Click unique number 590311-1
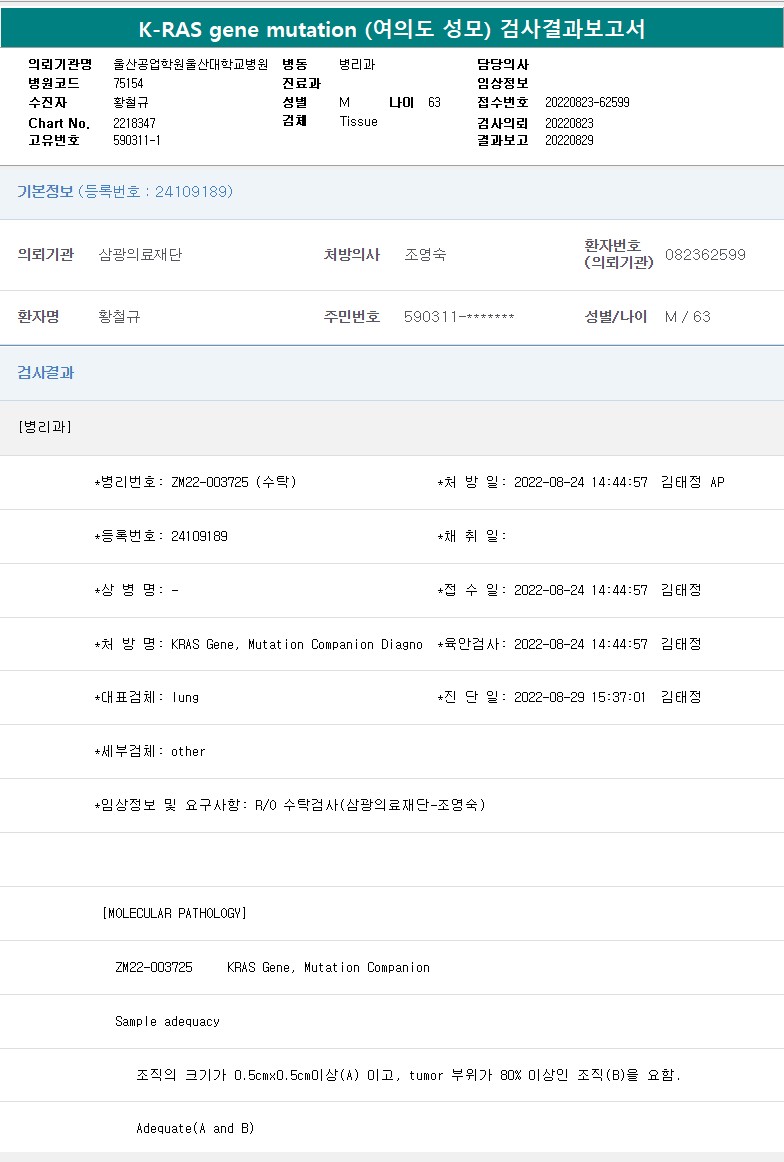The image size is (784, 1162). coord(136,140)
